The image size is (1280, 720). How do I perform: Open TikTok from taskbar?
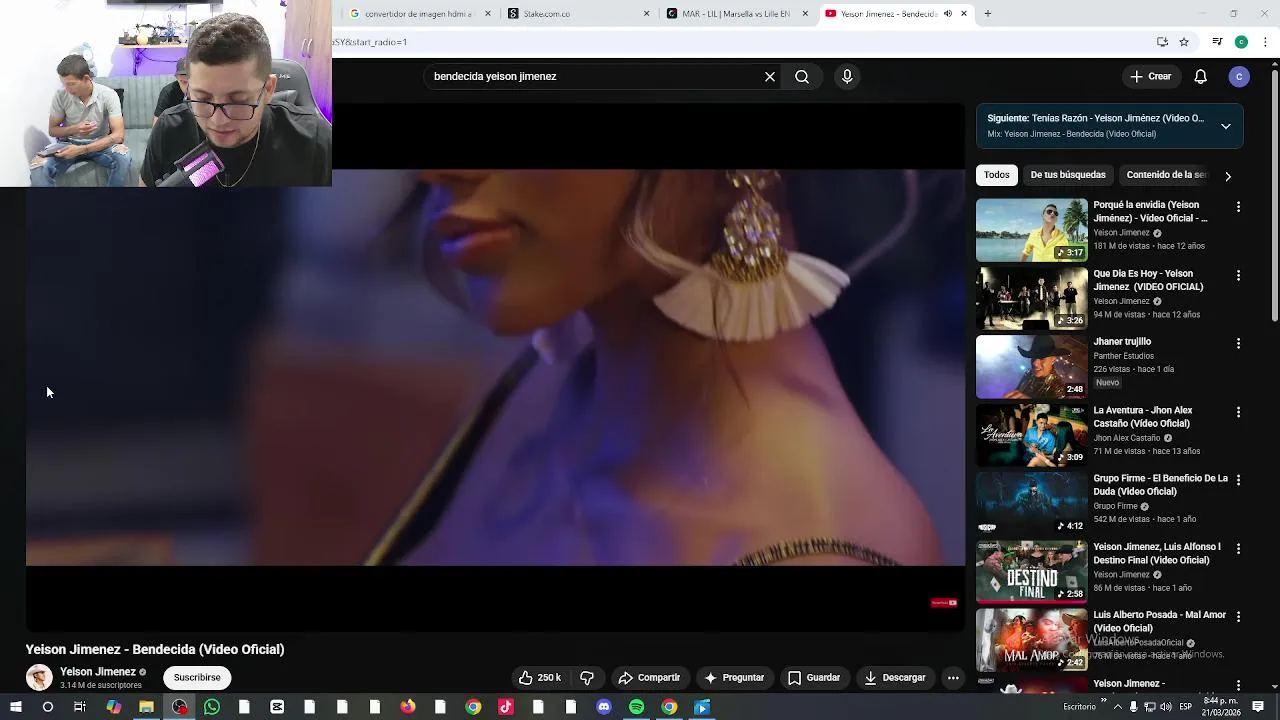[506, 707]
